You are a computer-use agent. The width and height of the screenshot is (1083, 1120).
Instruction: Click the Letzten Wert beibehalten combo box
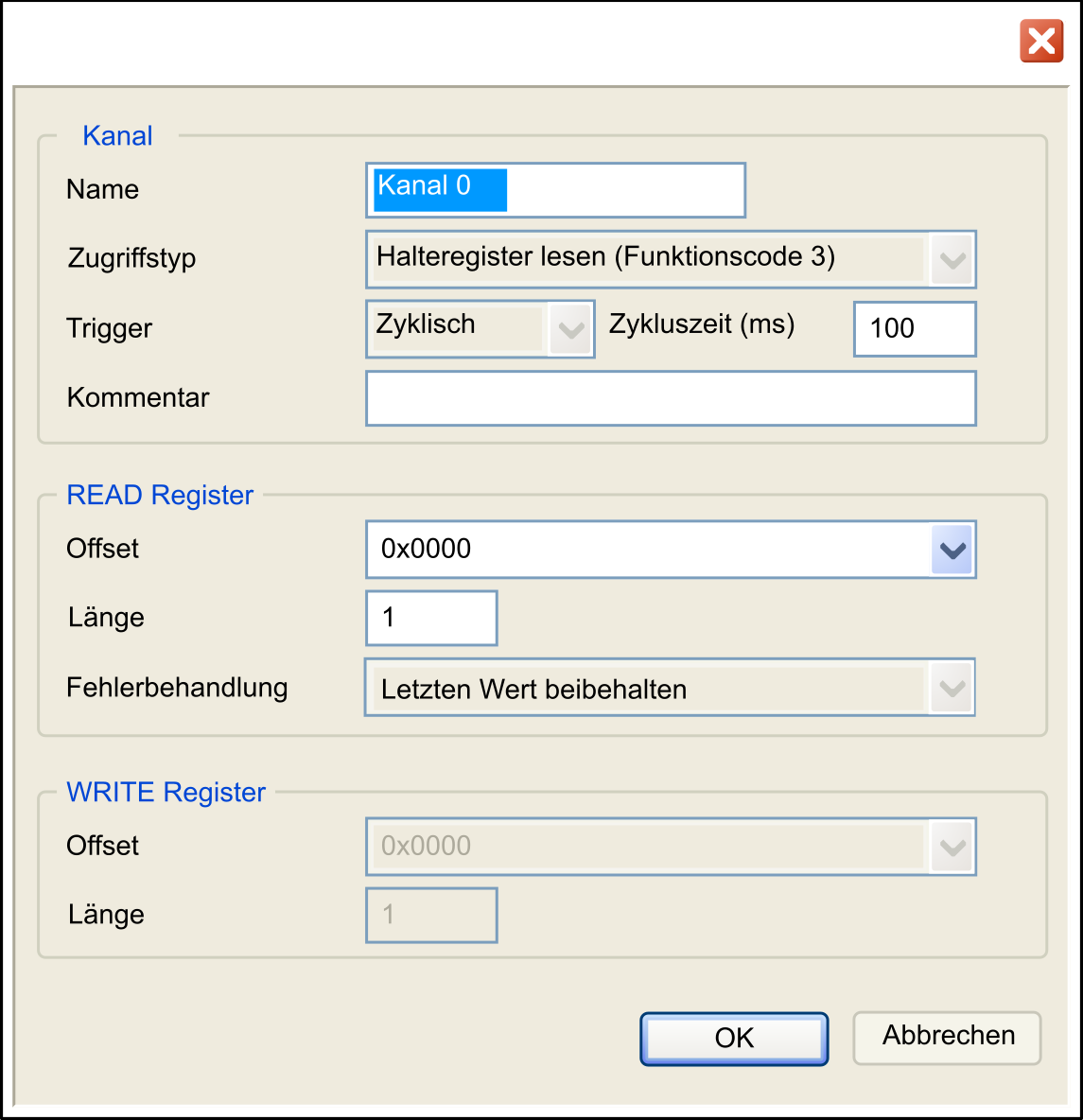point(648,688)
